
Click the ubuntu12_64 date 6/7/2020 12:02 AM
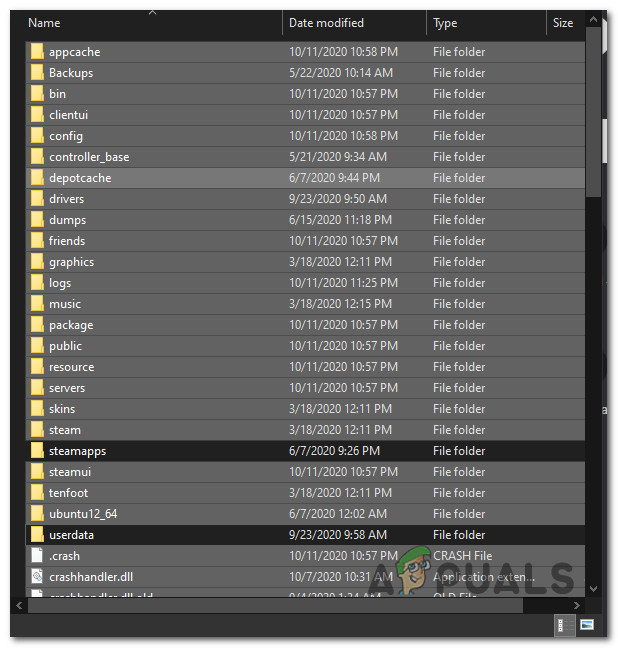[338, 514]
